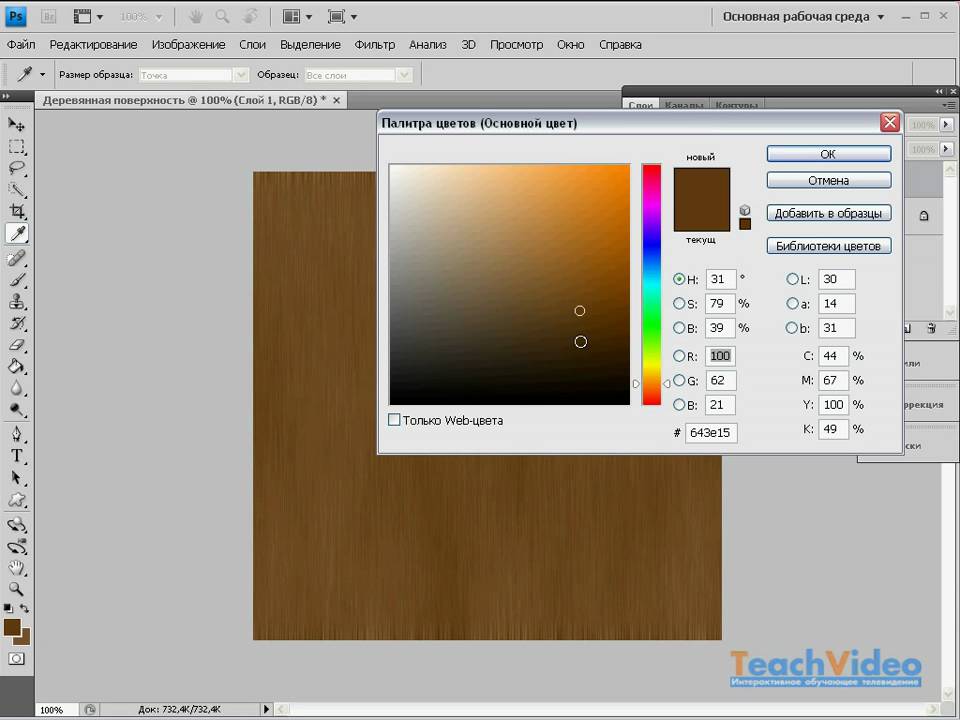Select the 3D Orbit camera tool

click(17, 547)
